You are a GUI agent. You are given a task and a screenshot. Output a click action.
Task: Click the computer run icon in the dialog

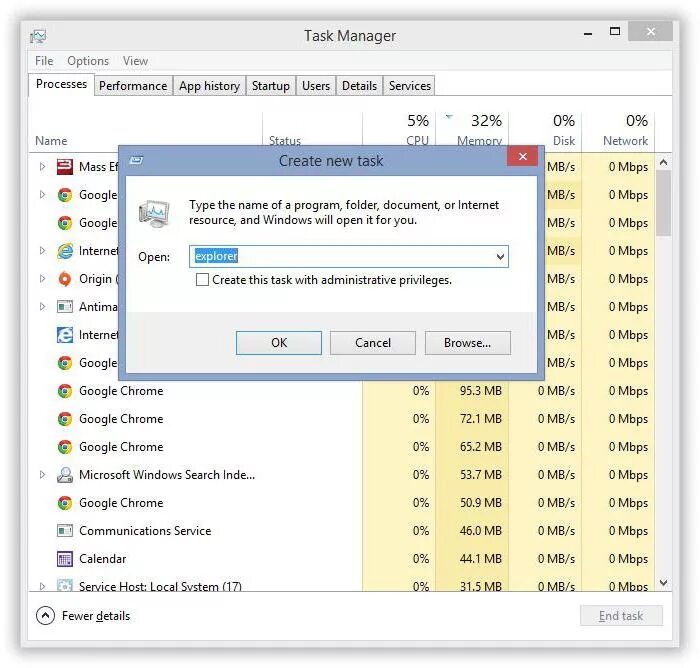154,213
